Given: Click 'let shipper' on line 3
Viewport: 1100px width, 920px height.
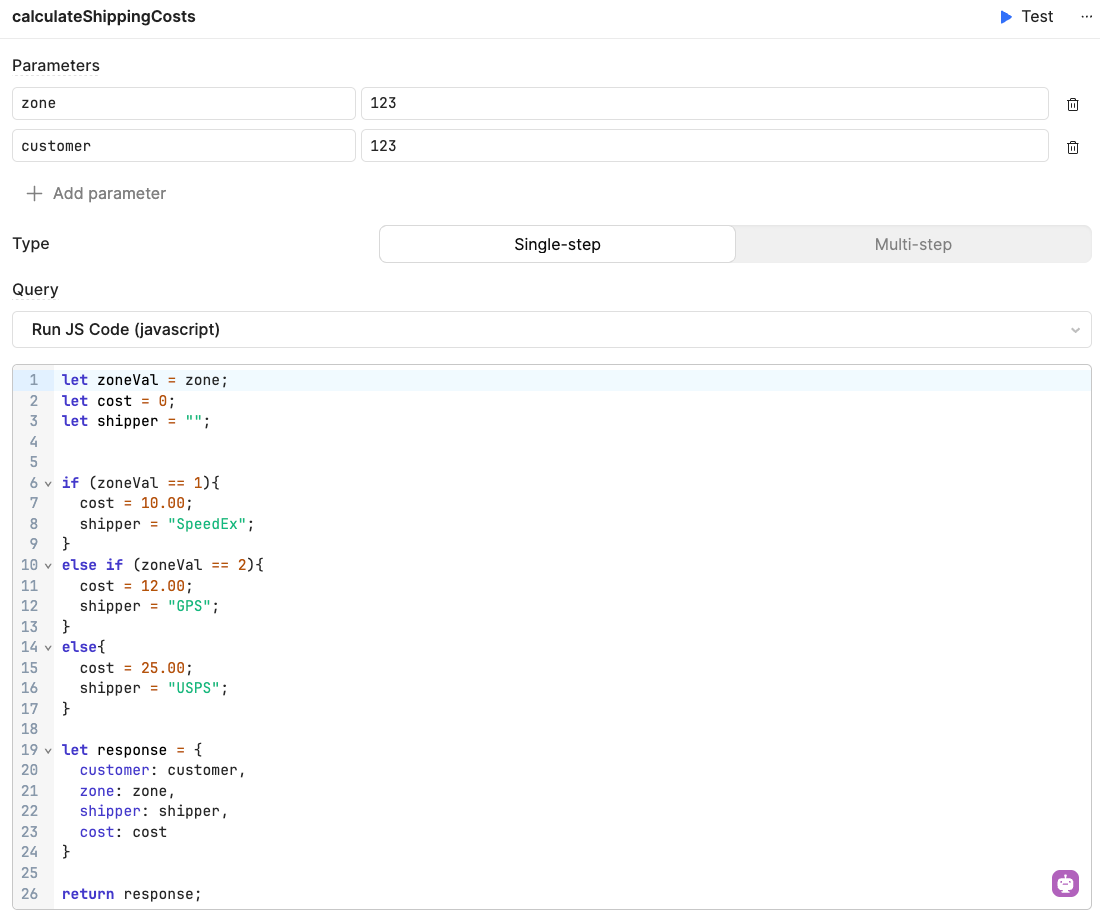Looking at the screenshot, I should pos(110,421).
